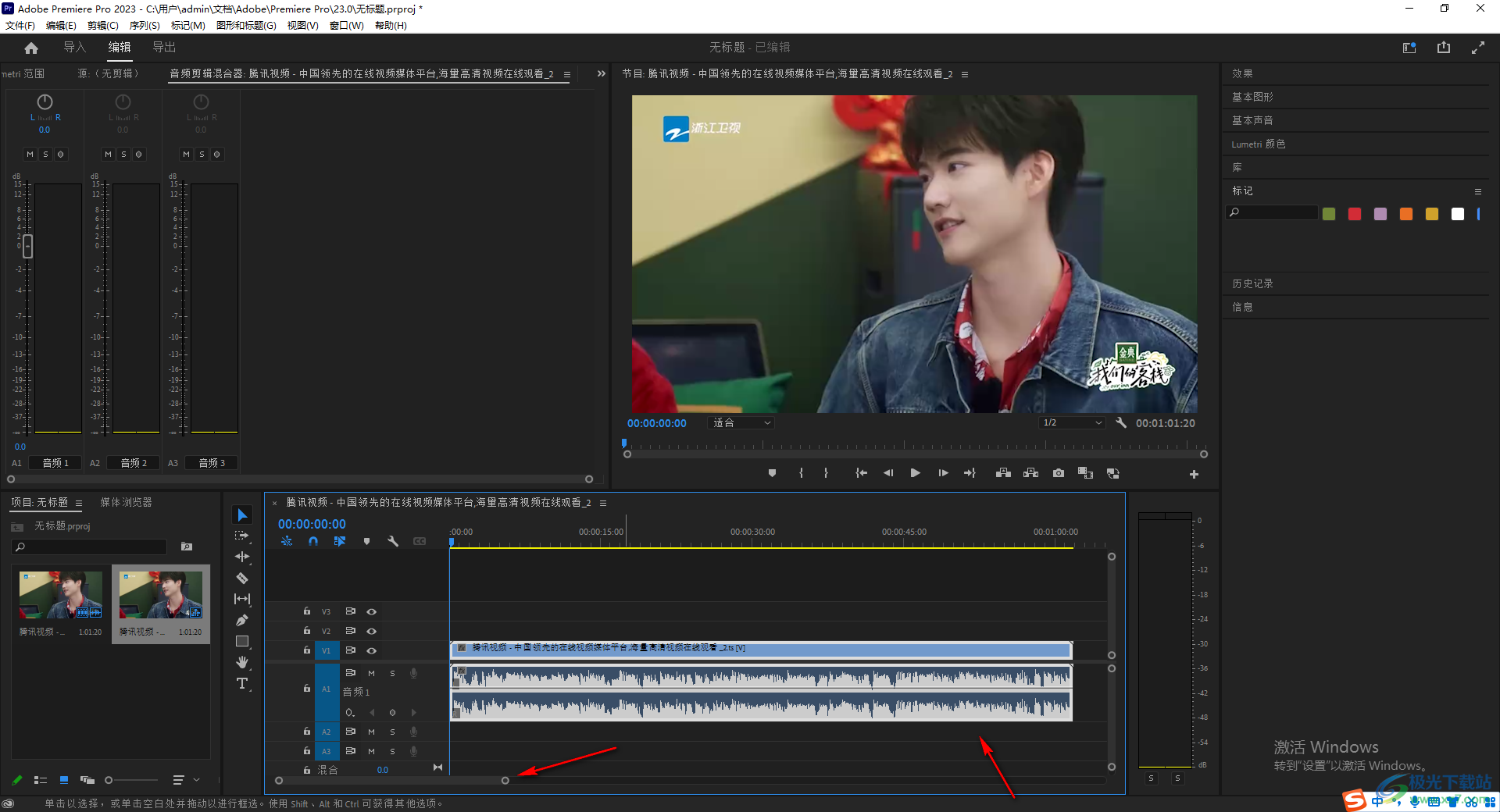The image size is (1500, 812).
Task: Open the Lumetri 颜色 panel
Action: 1259,144
